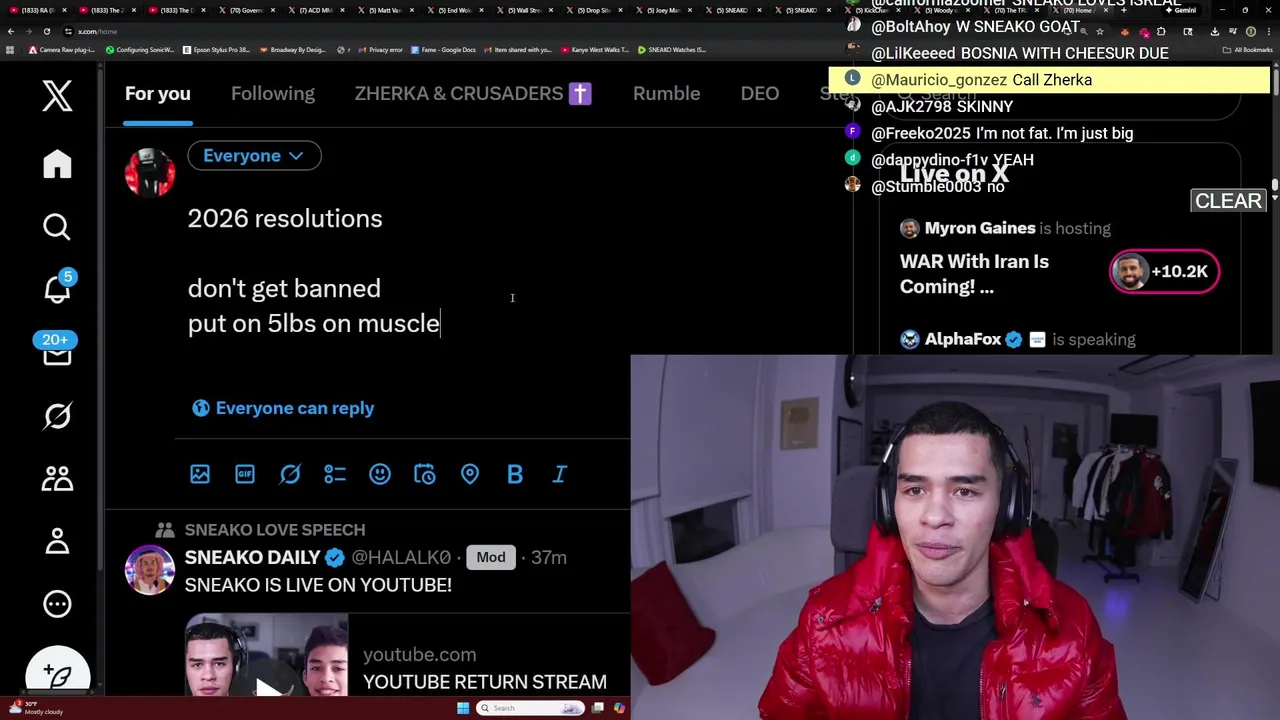Click the @HALALK0 handle
This screenshot has height=720, width=1280.
tap(401, 557)
